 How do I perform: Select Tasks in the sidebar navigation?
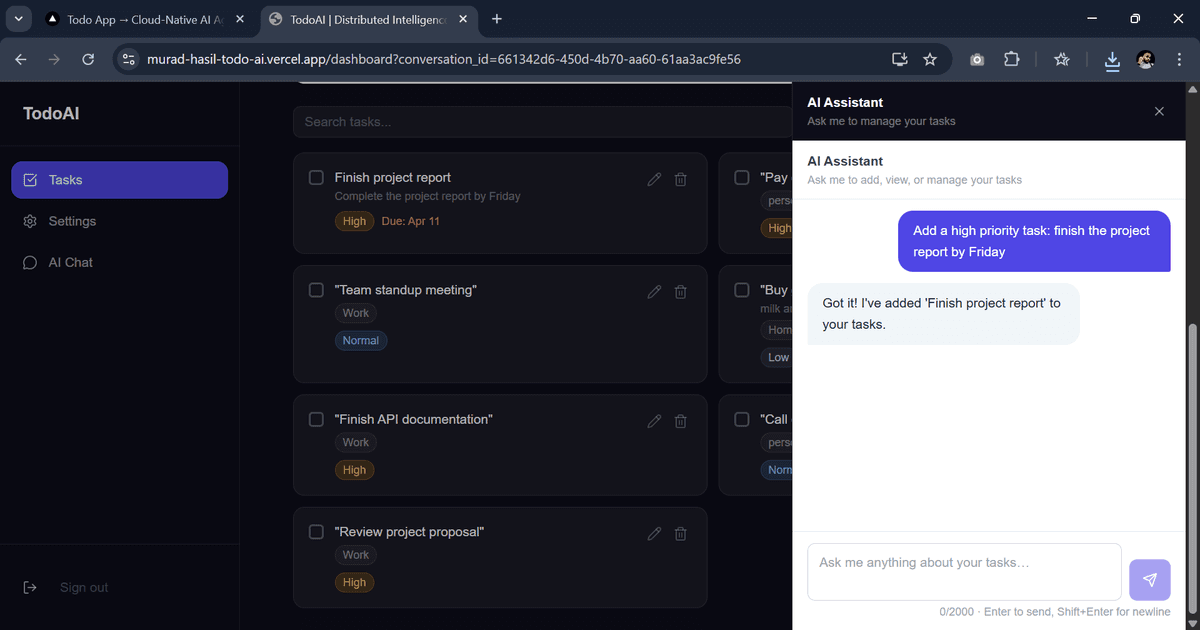(64, 180)
